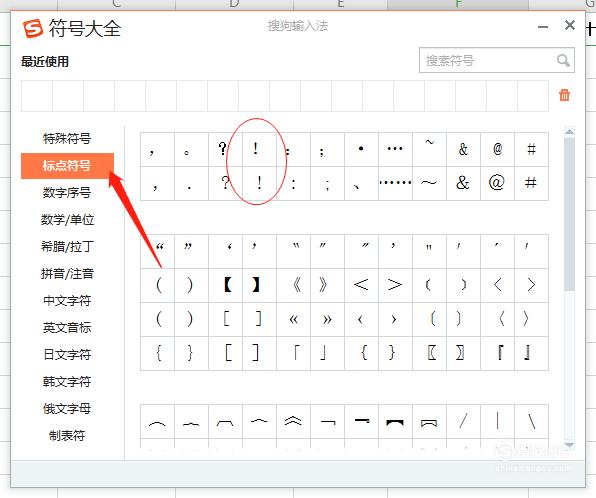This screenshot has width=596, height=498.
Task: Select the 制表符 category
Action: click(67, 435)
